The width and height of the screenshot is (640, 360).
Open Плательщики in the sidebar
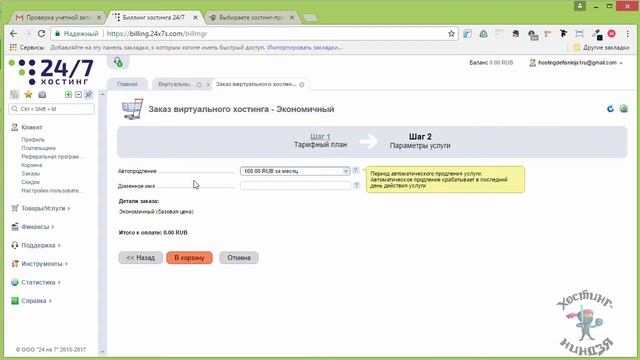(x=38, y=148)
